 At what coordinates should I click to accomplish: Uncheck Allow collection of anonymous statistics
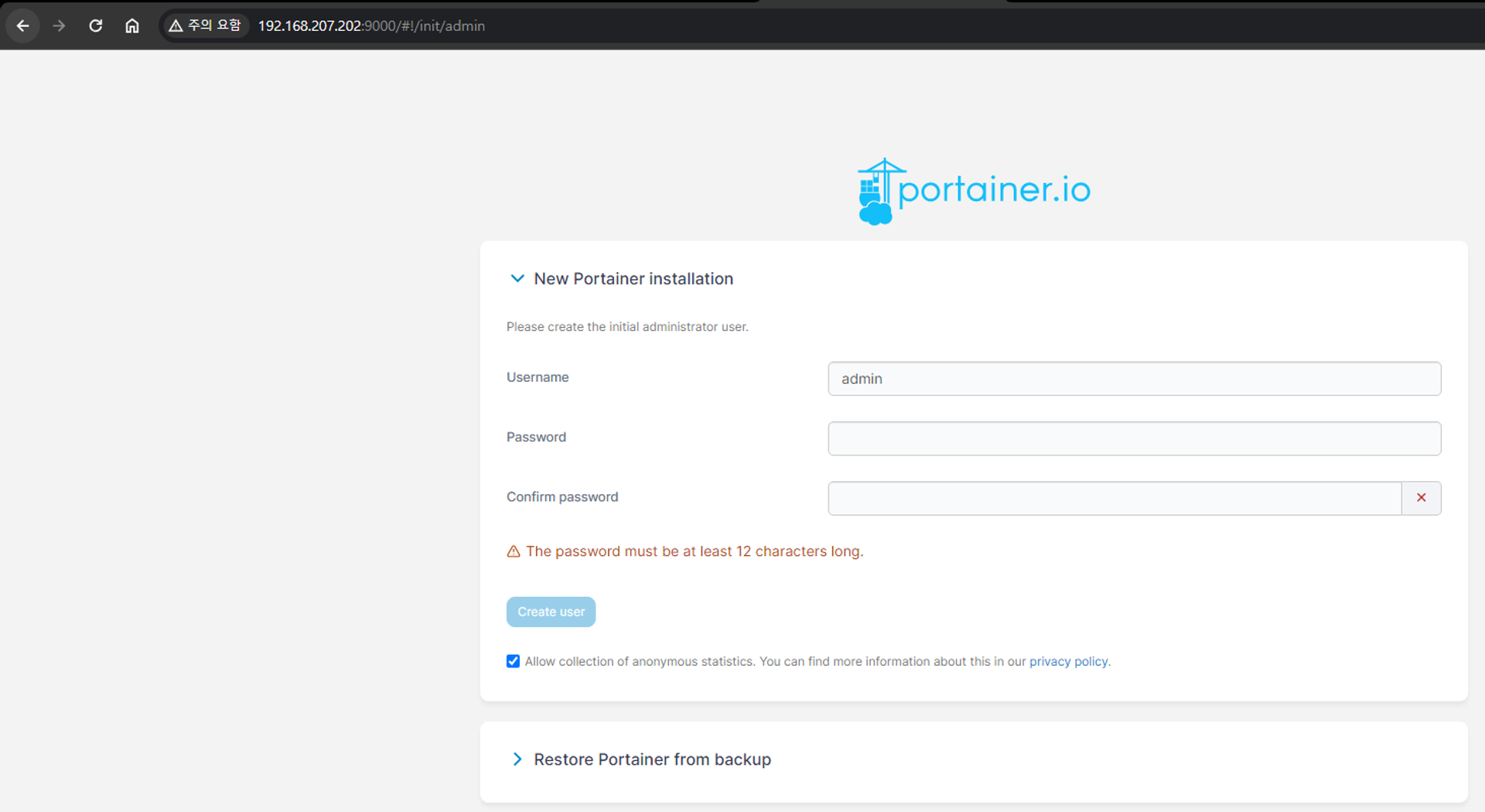[513, 661]
